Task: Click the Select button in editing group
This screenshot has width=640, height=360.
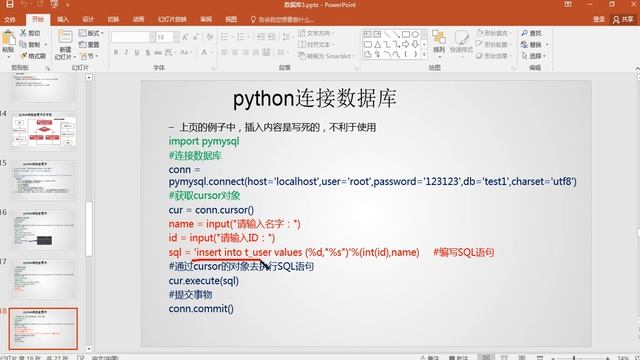Action: [534, 56]
